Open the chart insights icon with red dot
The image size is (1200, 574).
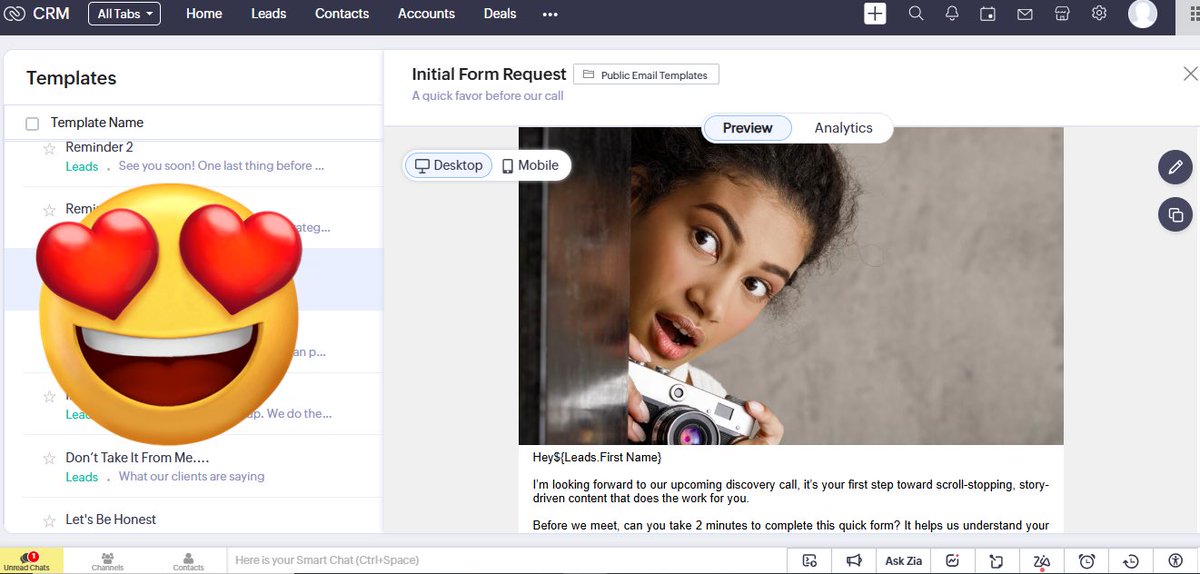point(953,561)
